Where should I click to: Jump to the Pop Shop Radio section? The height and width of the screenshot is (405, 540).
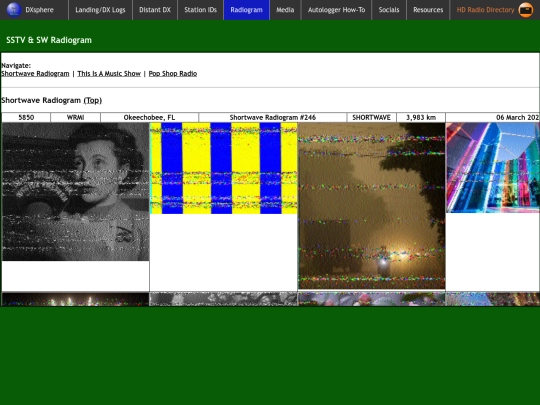point(173,73)
